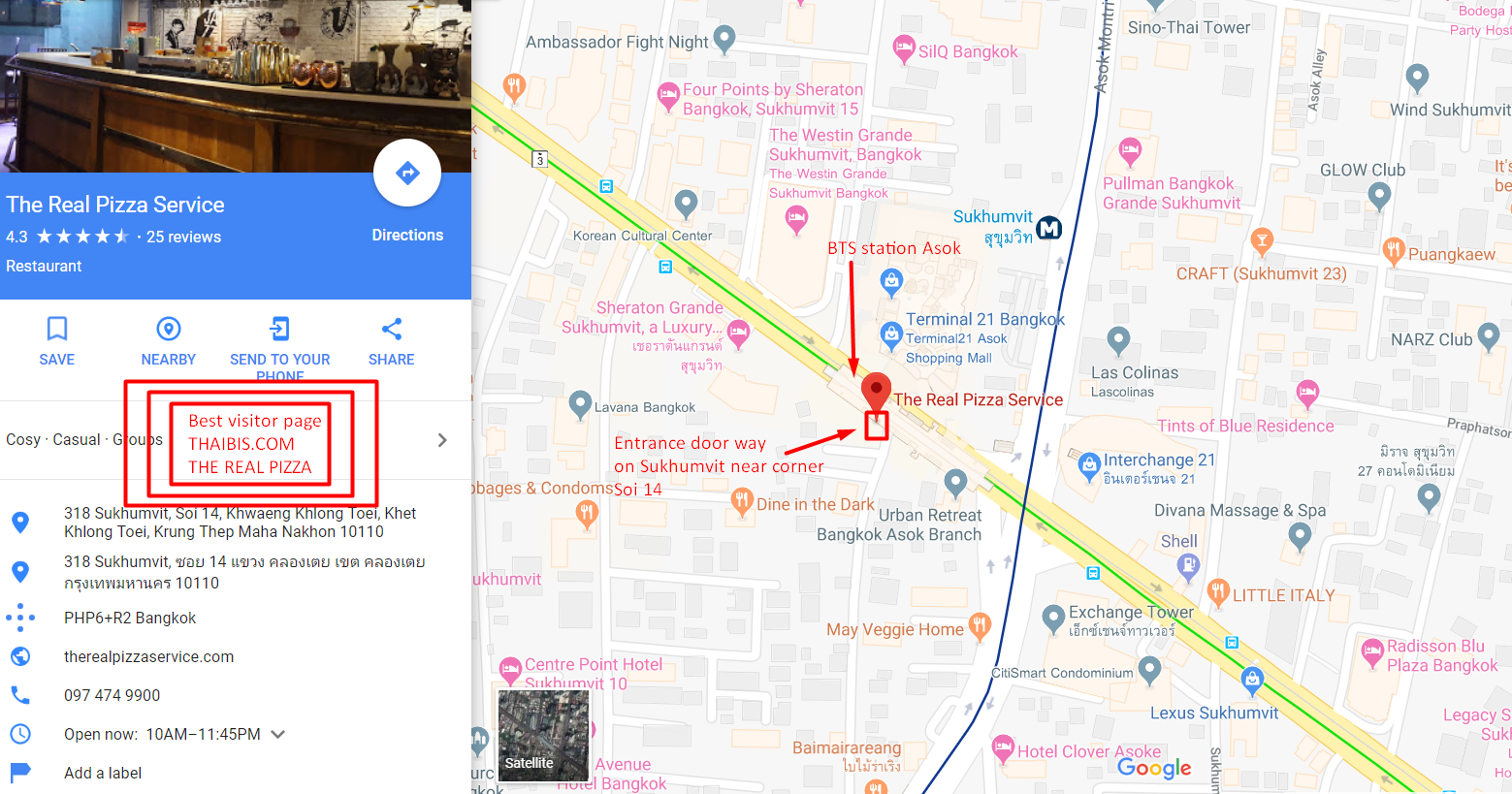Save place with the bookmark icon
Viewport: 1512px width, 794px height.
coord(57,329)
